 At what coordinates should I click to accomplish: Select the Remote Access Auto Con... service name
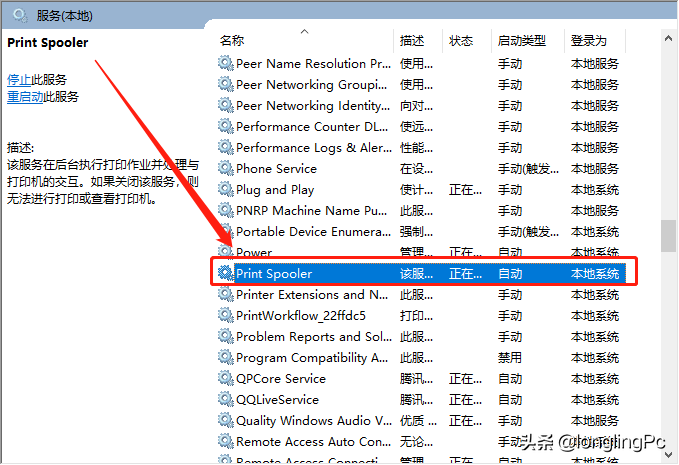[313, 442]
